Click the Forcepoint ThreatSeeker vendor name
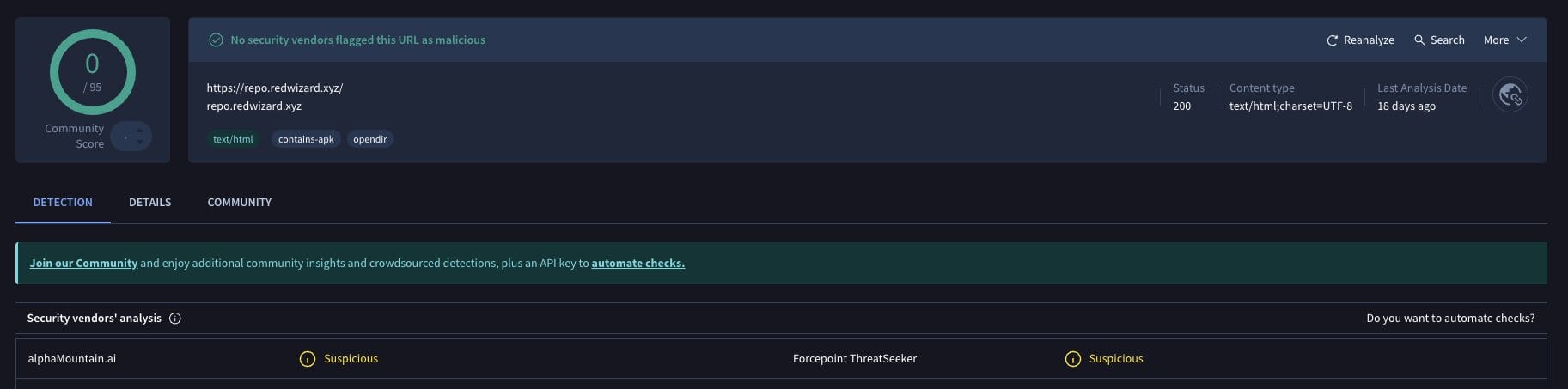The image size is (1568, 389). (855, 359)
